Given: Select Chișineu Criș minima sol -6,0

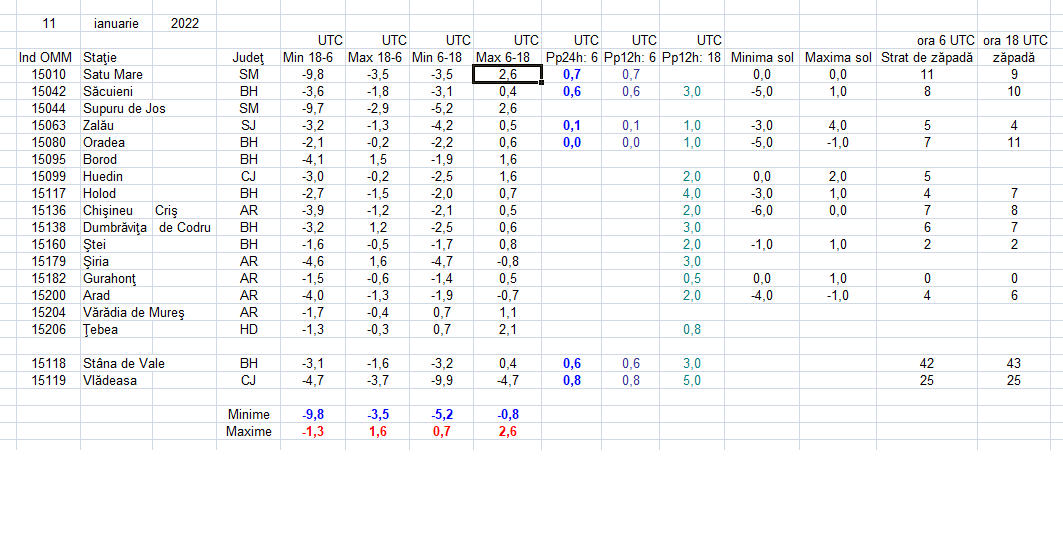Looking at the screenshot, I should [762, 211].
